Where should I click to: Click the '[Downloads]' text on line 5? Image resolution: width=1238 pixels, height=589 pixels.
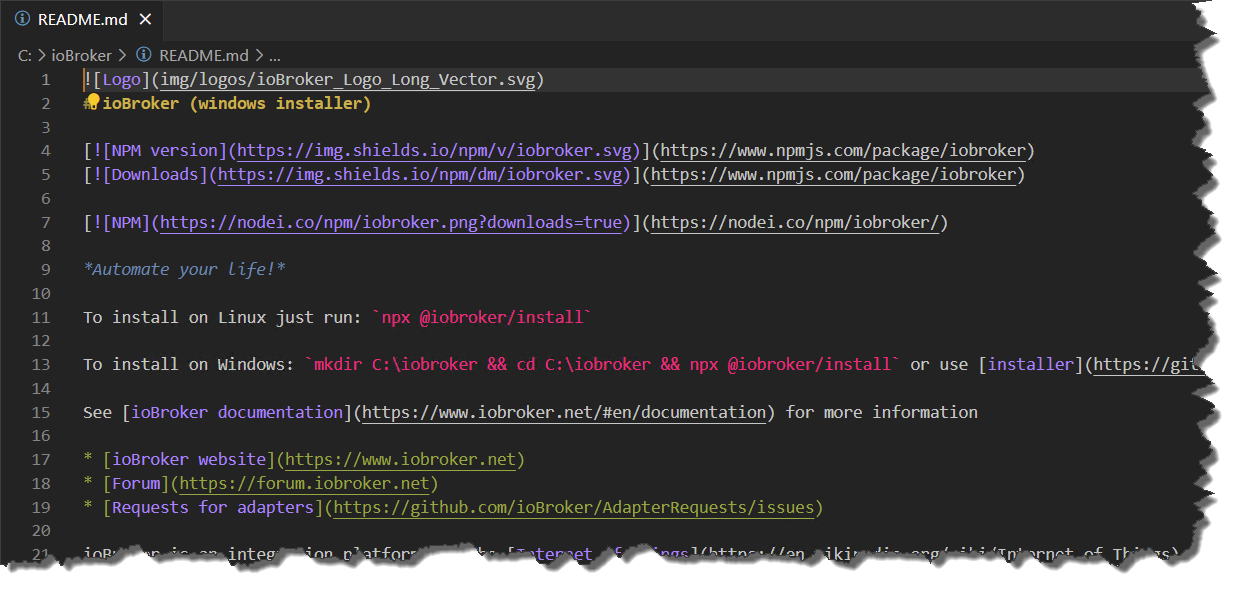155,175
